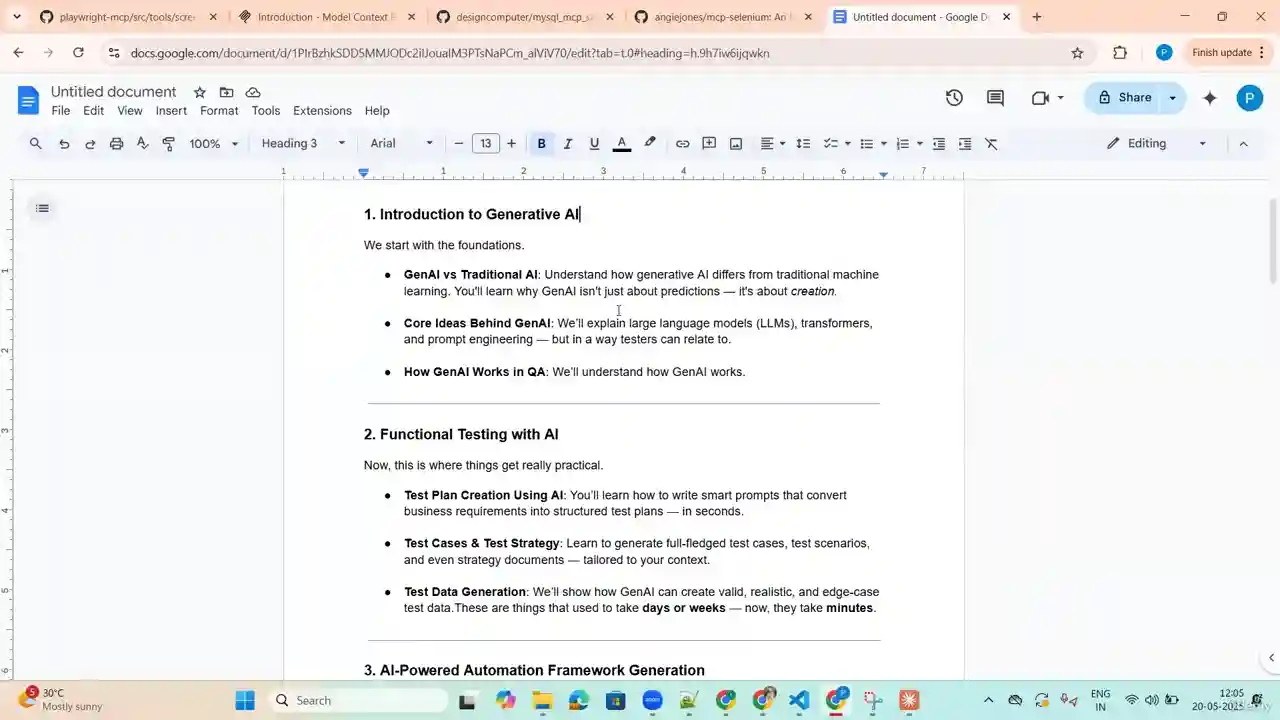Open the Insert menu
This screenshot has height=720, width=1280.
(x=171, y=111)
